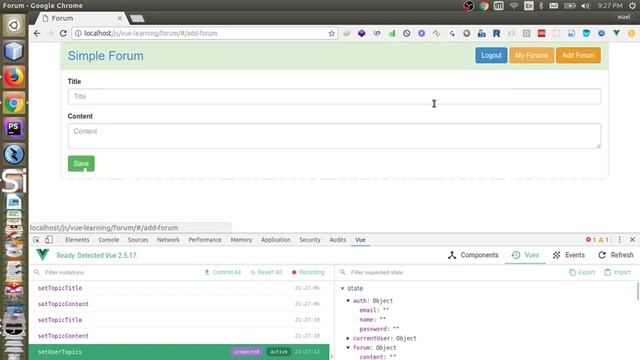Viewport: 640px width, 360px height.
Task: Open the Memory tab
Action: click(x=241, y=240)
